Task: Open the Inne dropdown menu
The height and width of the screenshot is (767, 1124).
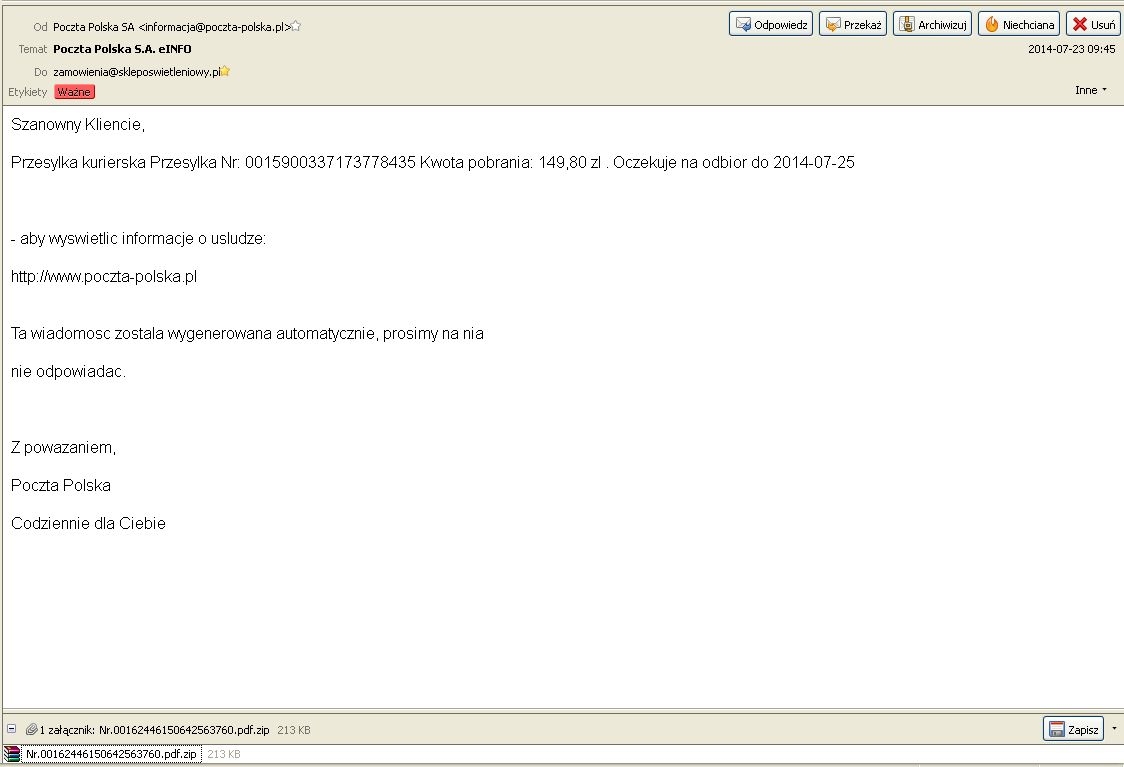Action: (1091, 90)
